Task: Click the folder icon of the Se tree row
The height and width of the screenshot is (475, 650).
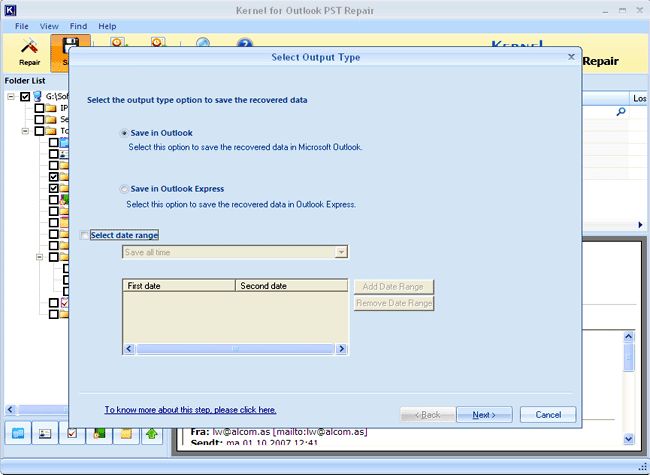Action: click(51, 119)
